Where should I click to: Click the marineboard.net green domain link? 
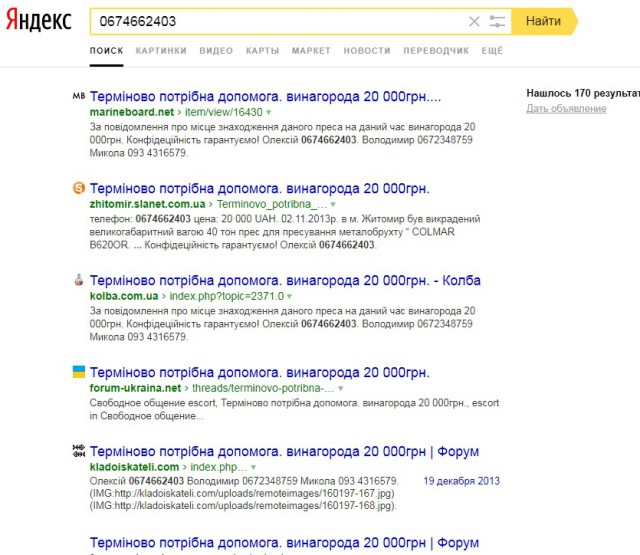[x=132, y=112]
